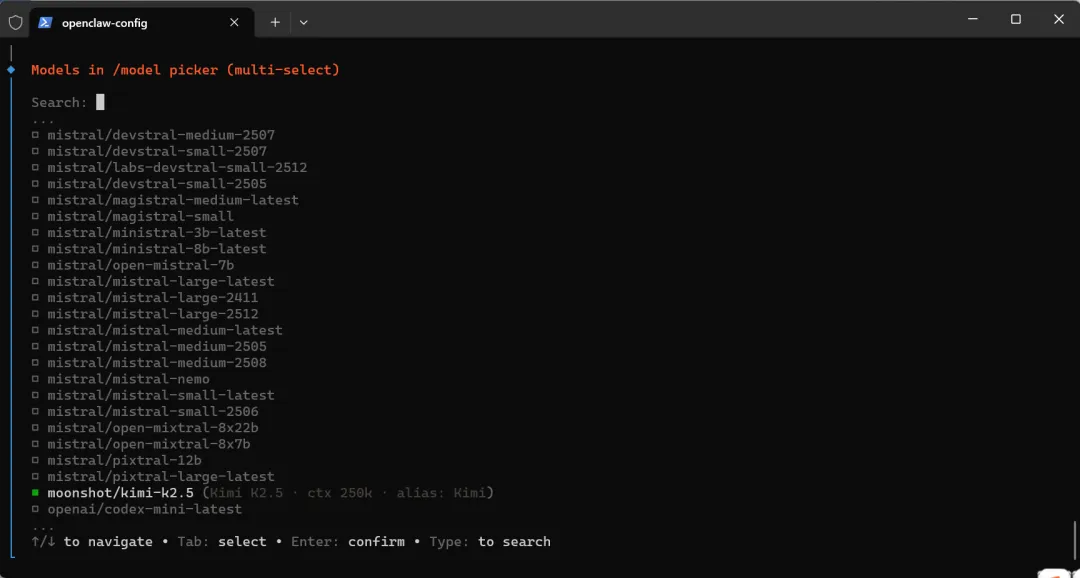Click the shield icon beside the tab
The image size is (1080, 578).
15,23
